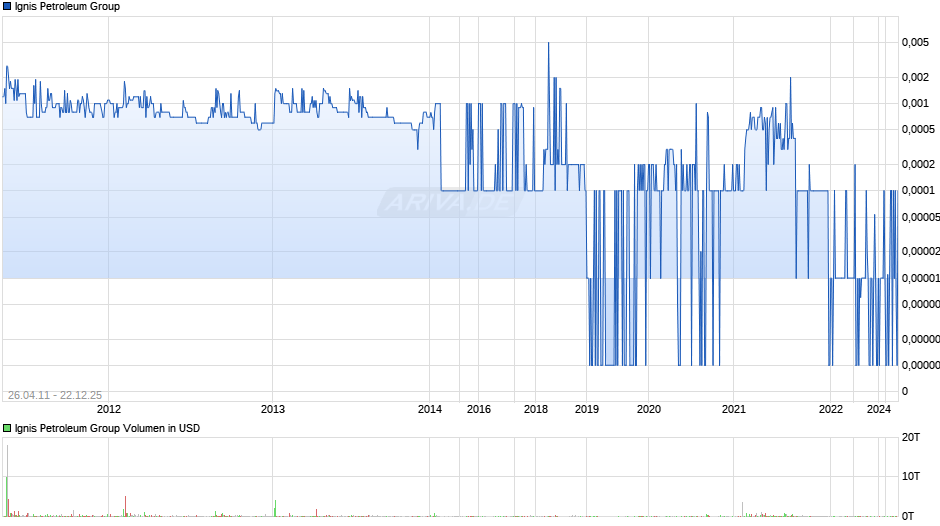Screen dimensions: 940x526
Task: Click the 2013 x-axis label
Action: (273, 409)
